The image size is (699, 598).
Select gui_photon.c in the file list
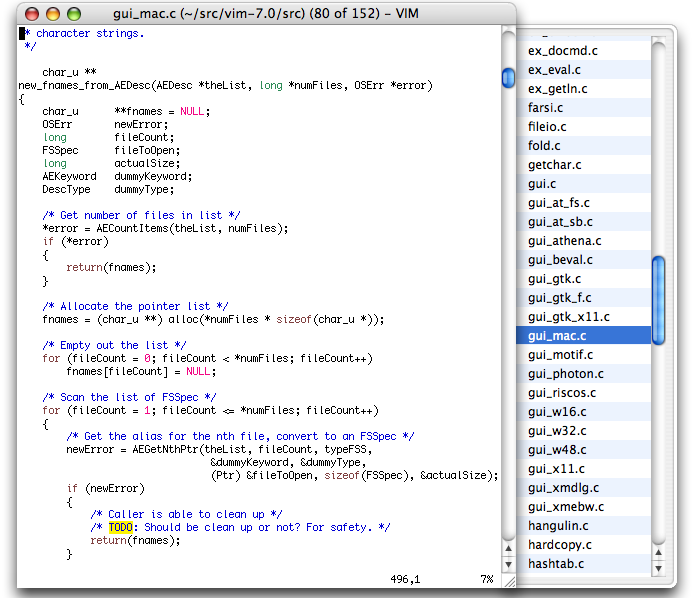[583, 374]
